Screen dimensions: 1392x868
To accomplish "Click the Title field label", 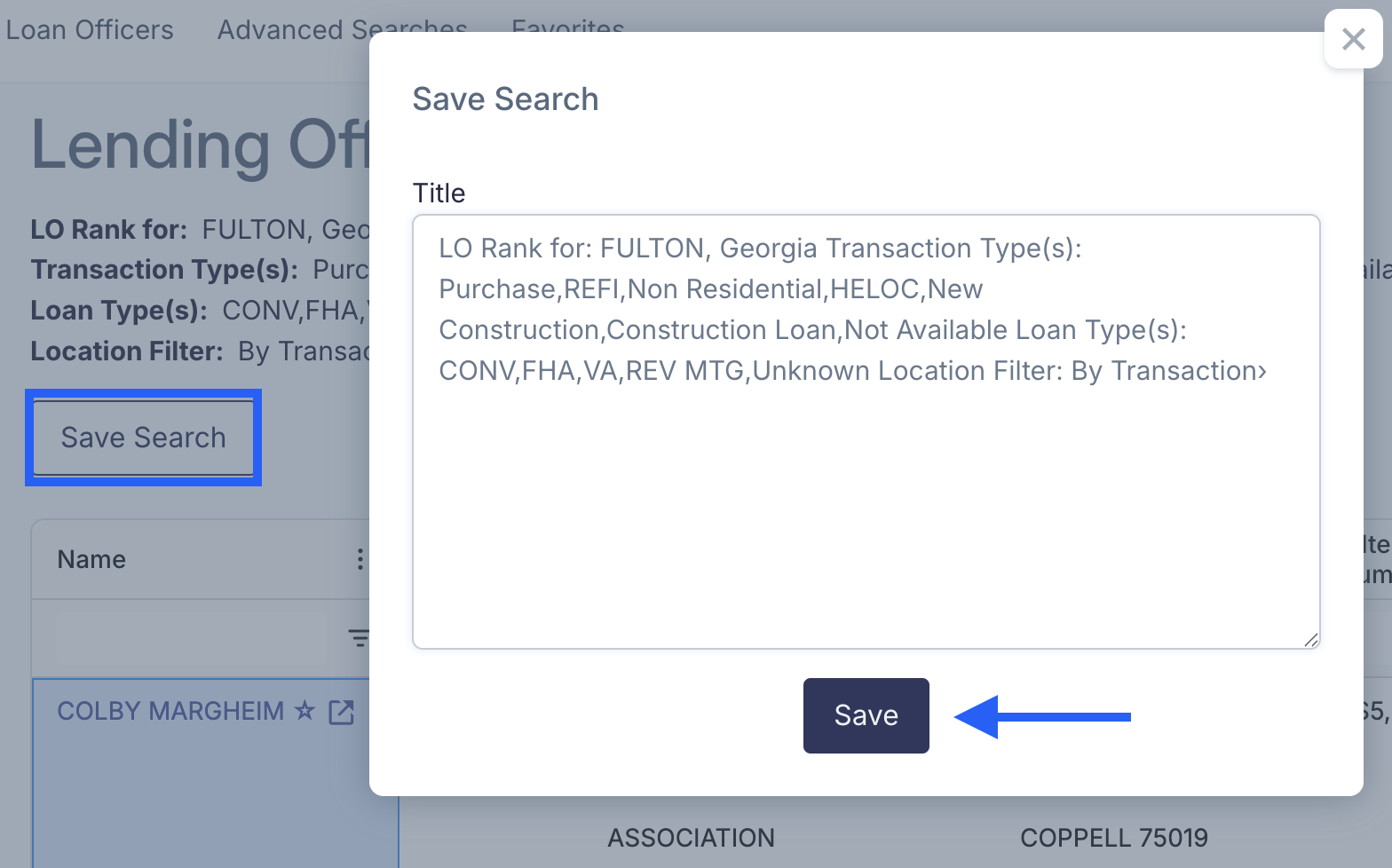I will (439, 193).
